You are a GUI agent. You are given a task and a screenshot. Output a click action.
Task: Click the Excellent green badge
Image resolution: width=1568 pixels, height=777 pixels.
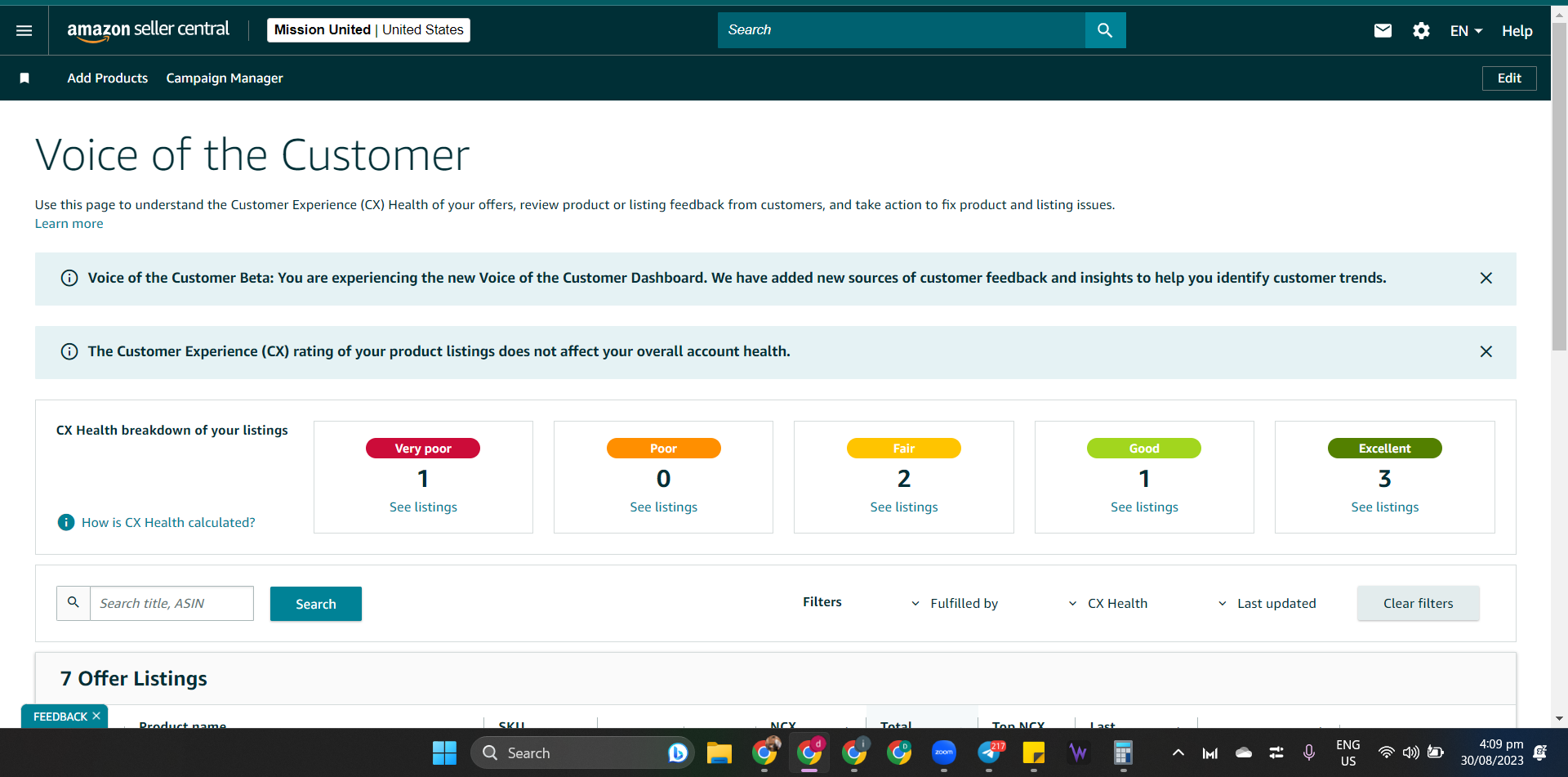click(x=1385, y=449)
